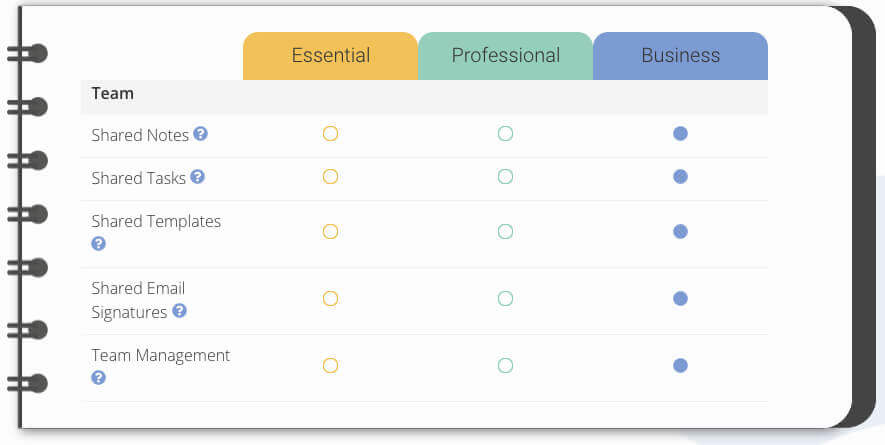This screenshot has width=885, height=445.
Task: Show help for Team Management
Action: coord(99,378)
